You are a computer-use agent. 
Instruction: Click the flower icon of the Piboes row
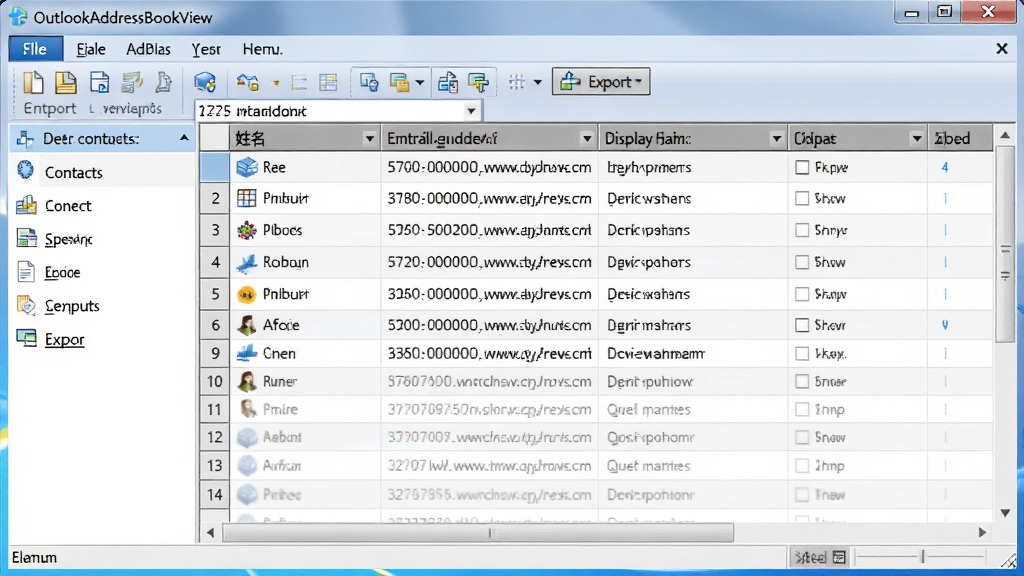point(247,230)
